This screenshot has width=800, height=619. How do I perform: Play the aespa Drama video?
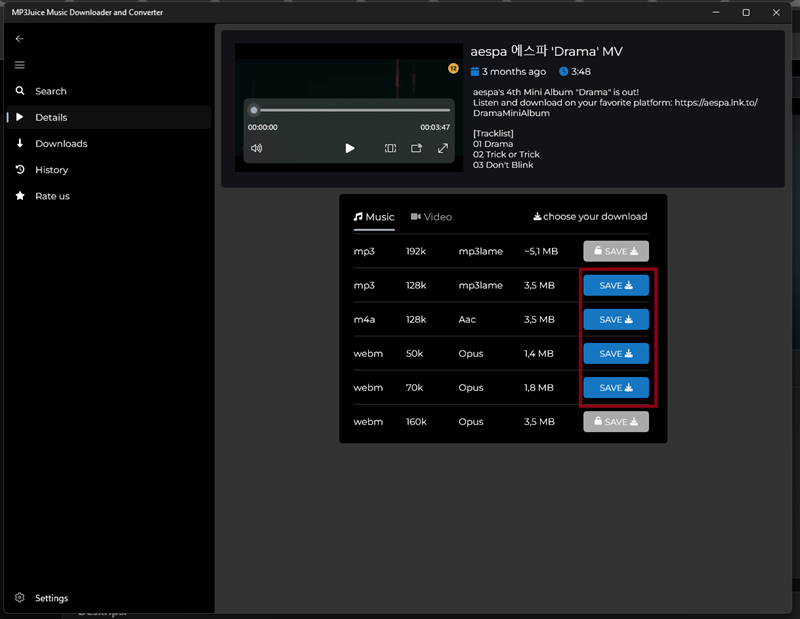point(349,148)
